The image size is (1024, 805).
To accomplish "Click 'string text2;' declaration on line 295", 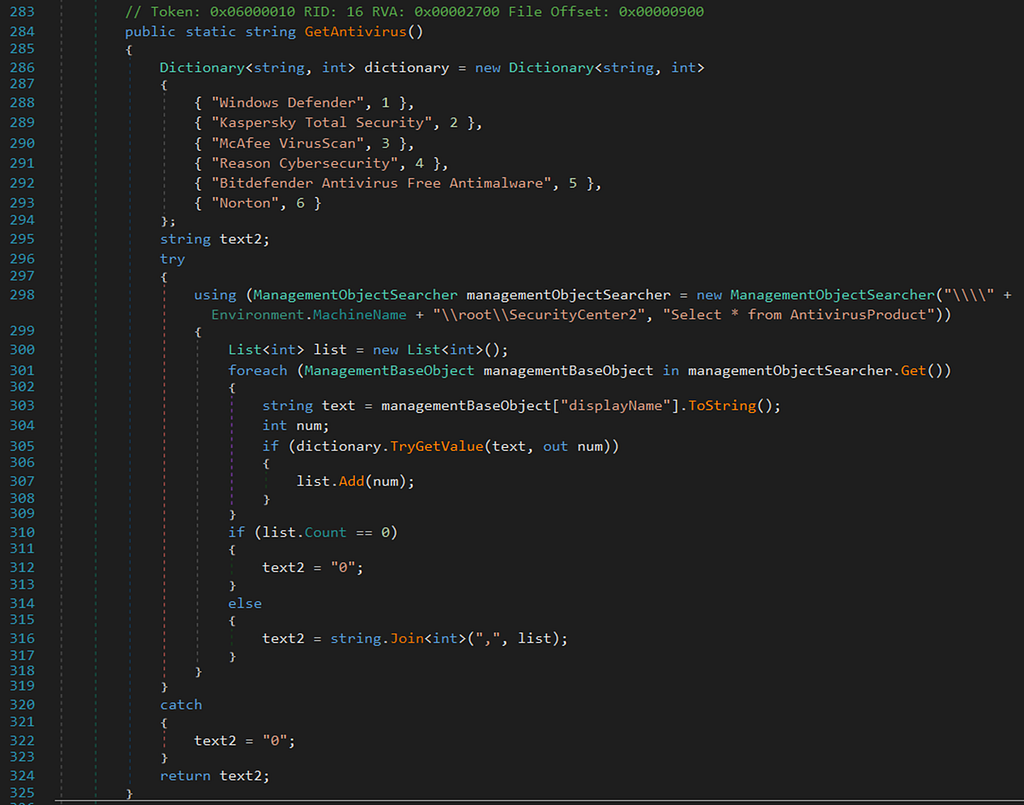I will click(215, 239).
